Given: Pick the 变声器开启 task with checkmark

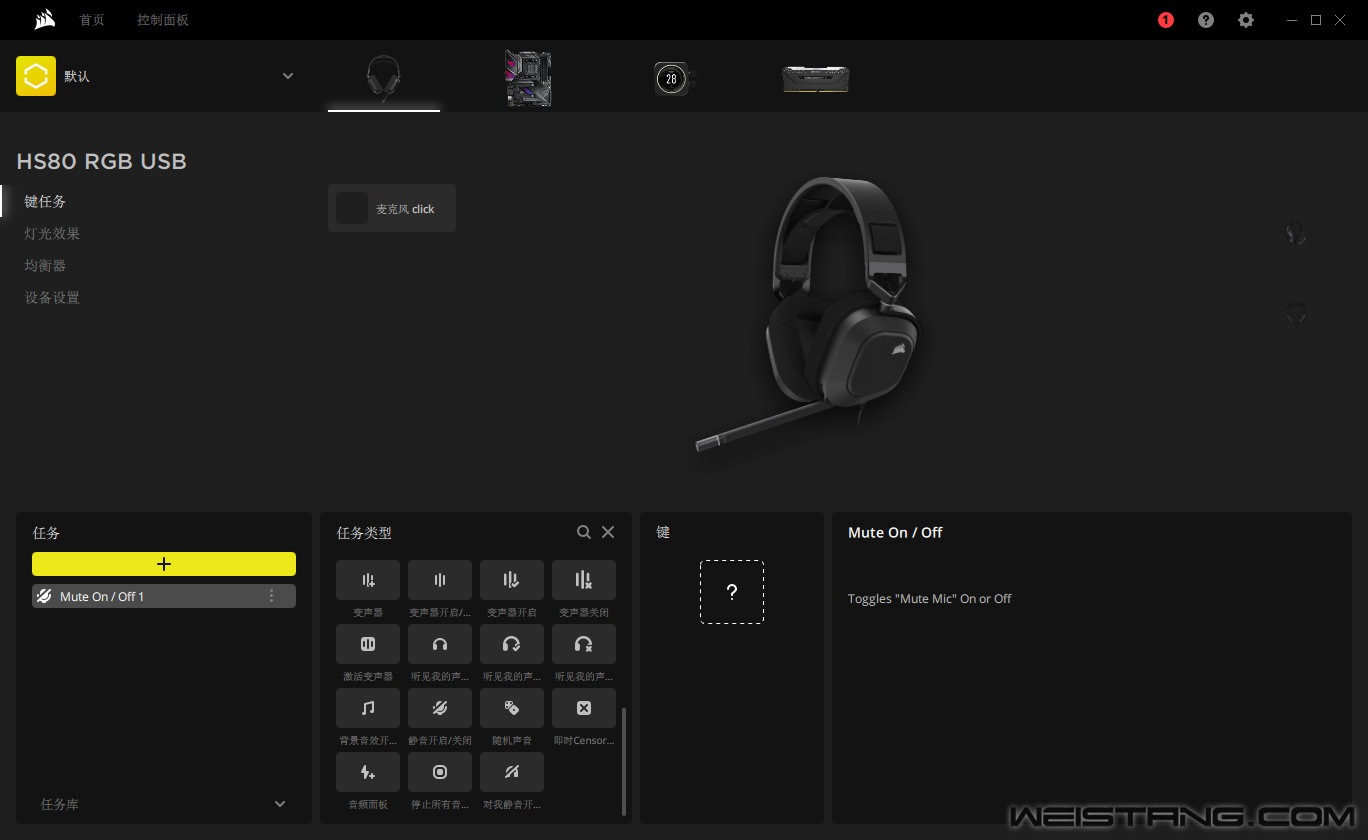Looking at the screenshot, I should (x=512, y=580).
